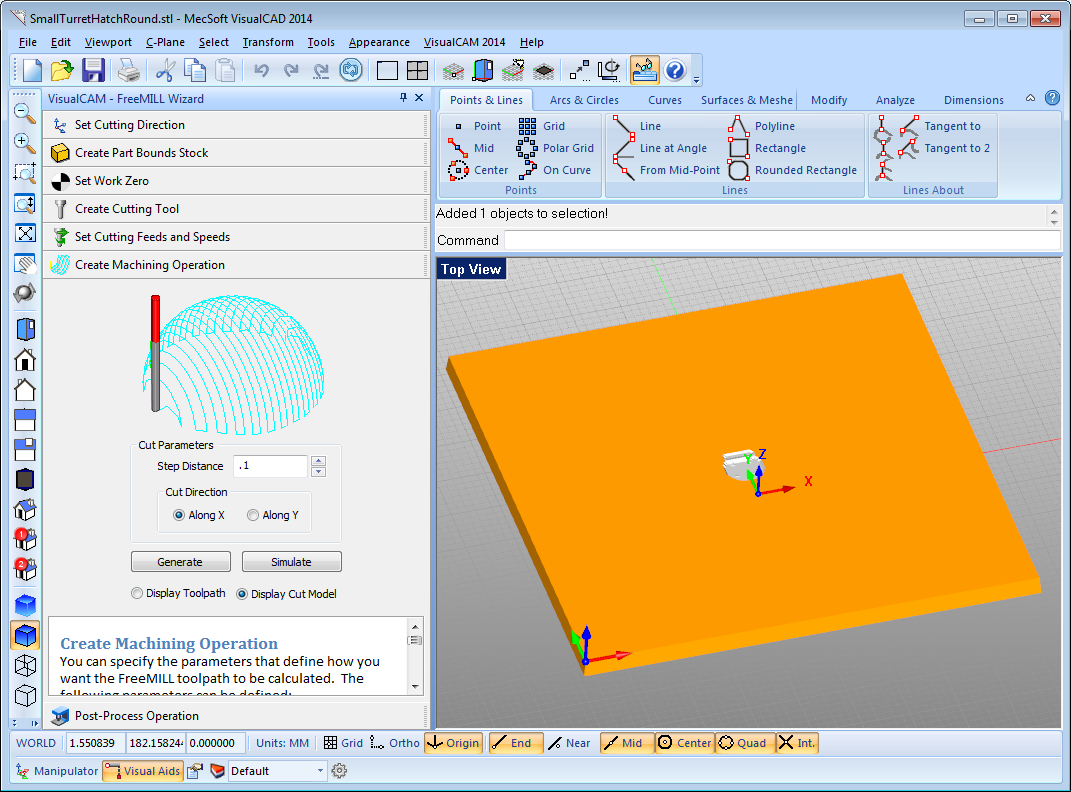1071x792 pixels.
Task: Select the Rotate View sphere icon
Action: [x=25, y=293]
